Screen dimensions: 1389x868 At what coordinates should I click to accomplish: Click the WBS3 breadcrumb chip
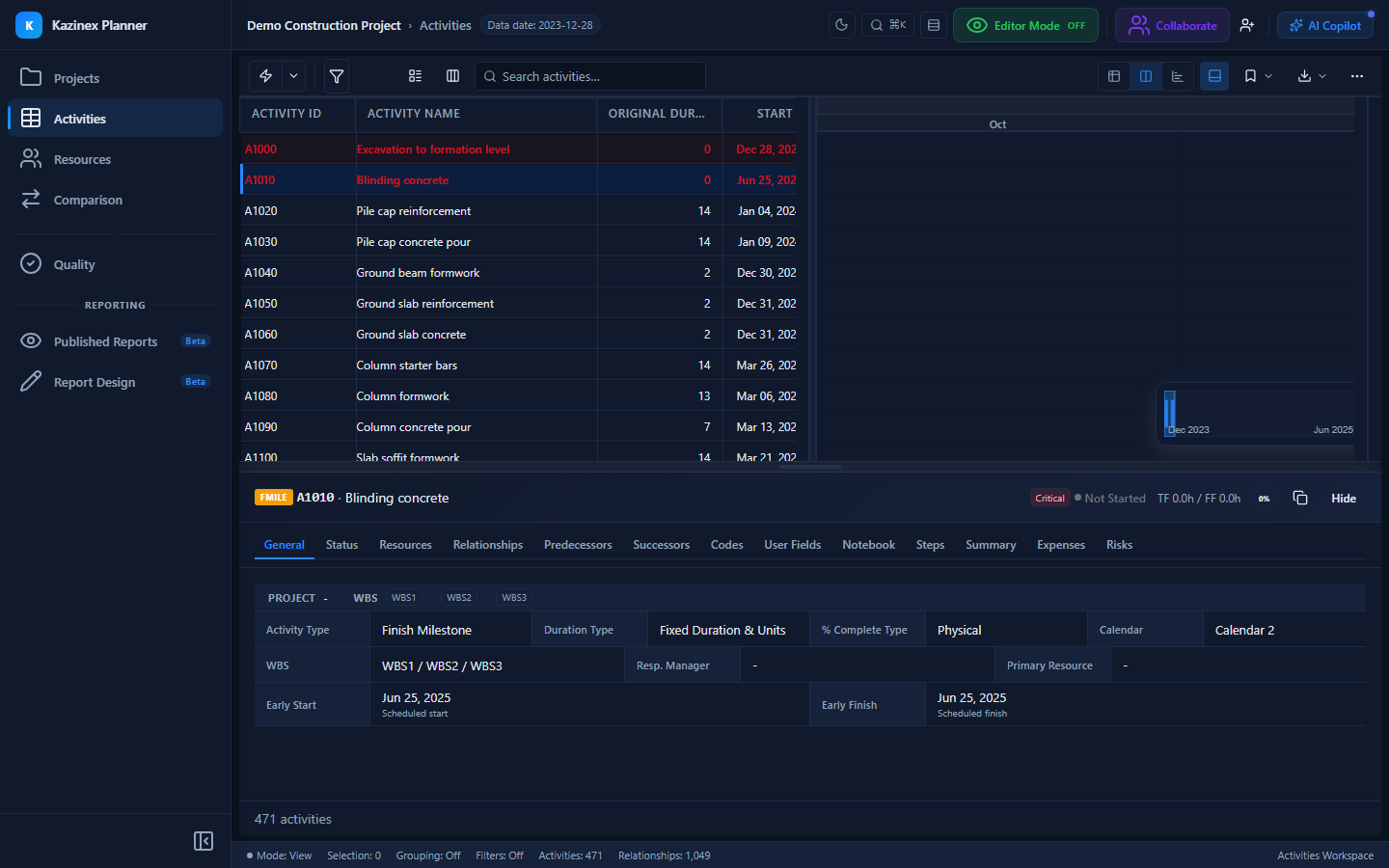coord(514,598)
